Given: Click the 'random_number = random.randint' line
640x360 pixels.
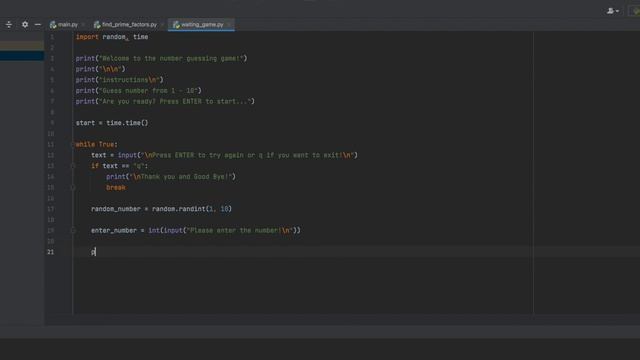Looking at the screenshot, I should 161,209.
